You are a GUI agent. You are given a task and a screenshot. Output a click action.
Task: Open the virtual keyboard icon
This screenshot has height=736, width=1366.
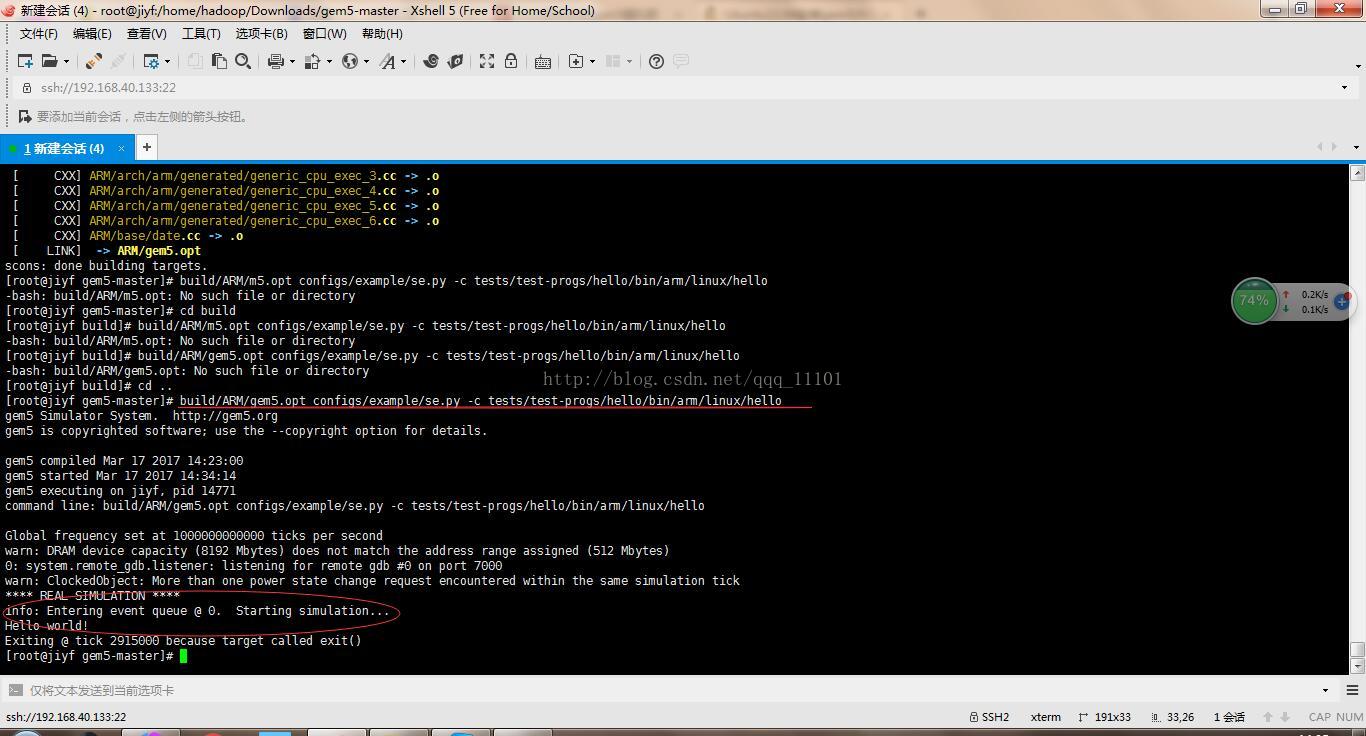point(543,61)
